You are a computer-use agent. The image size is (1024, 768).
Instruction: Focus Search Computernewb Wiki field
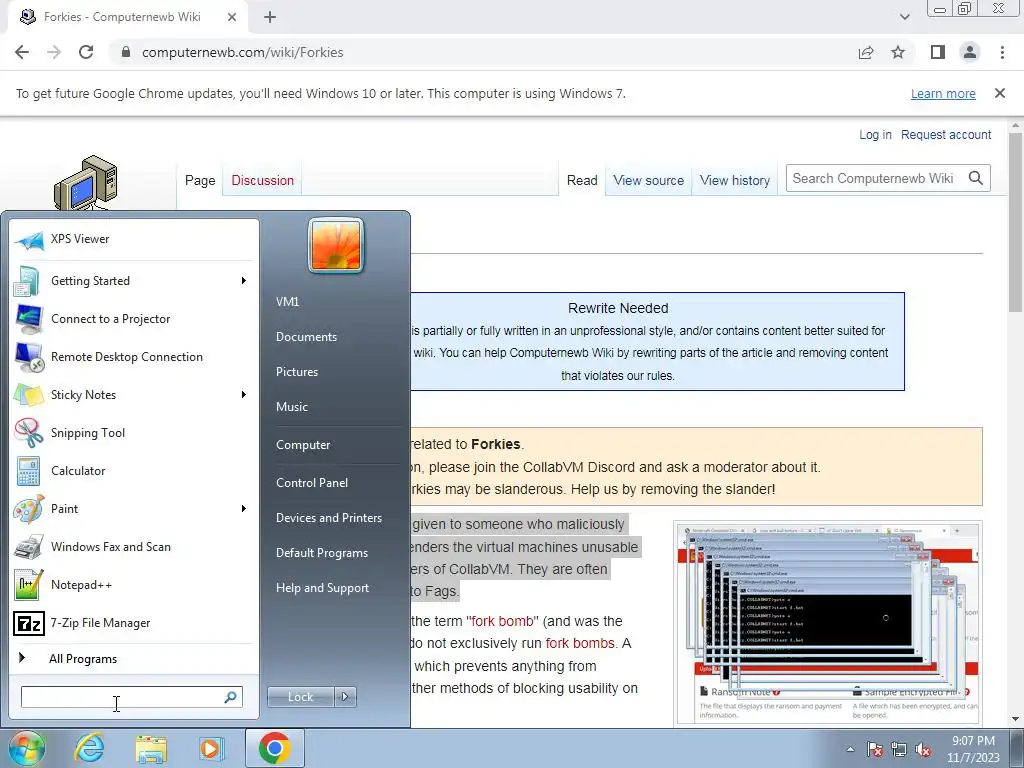(875, 178)
